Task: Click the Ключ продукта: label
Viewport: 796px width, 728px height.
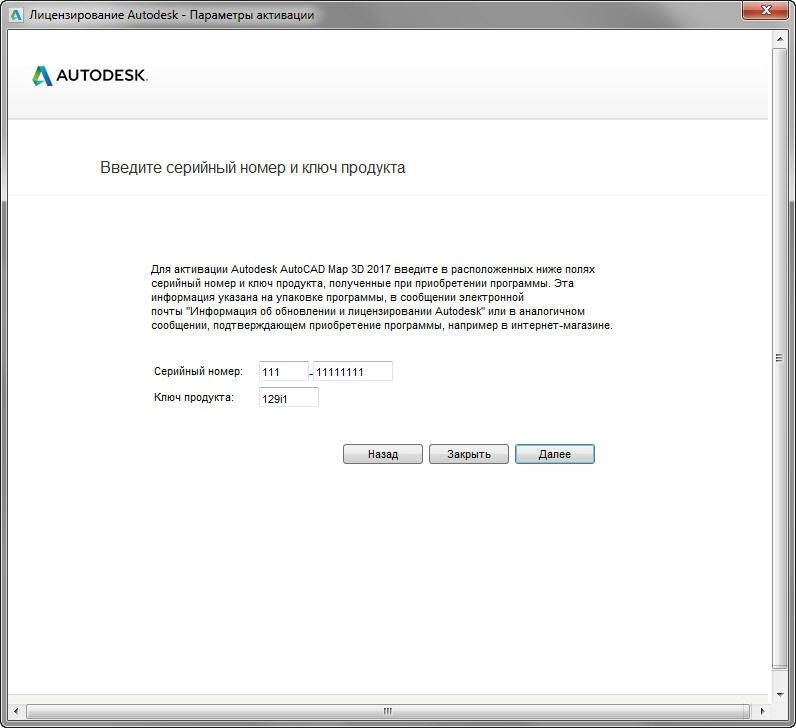Action: click(193, 398)
